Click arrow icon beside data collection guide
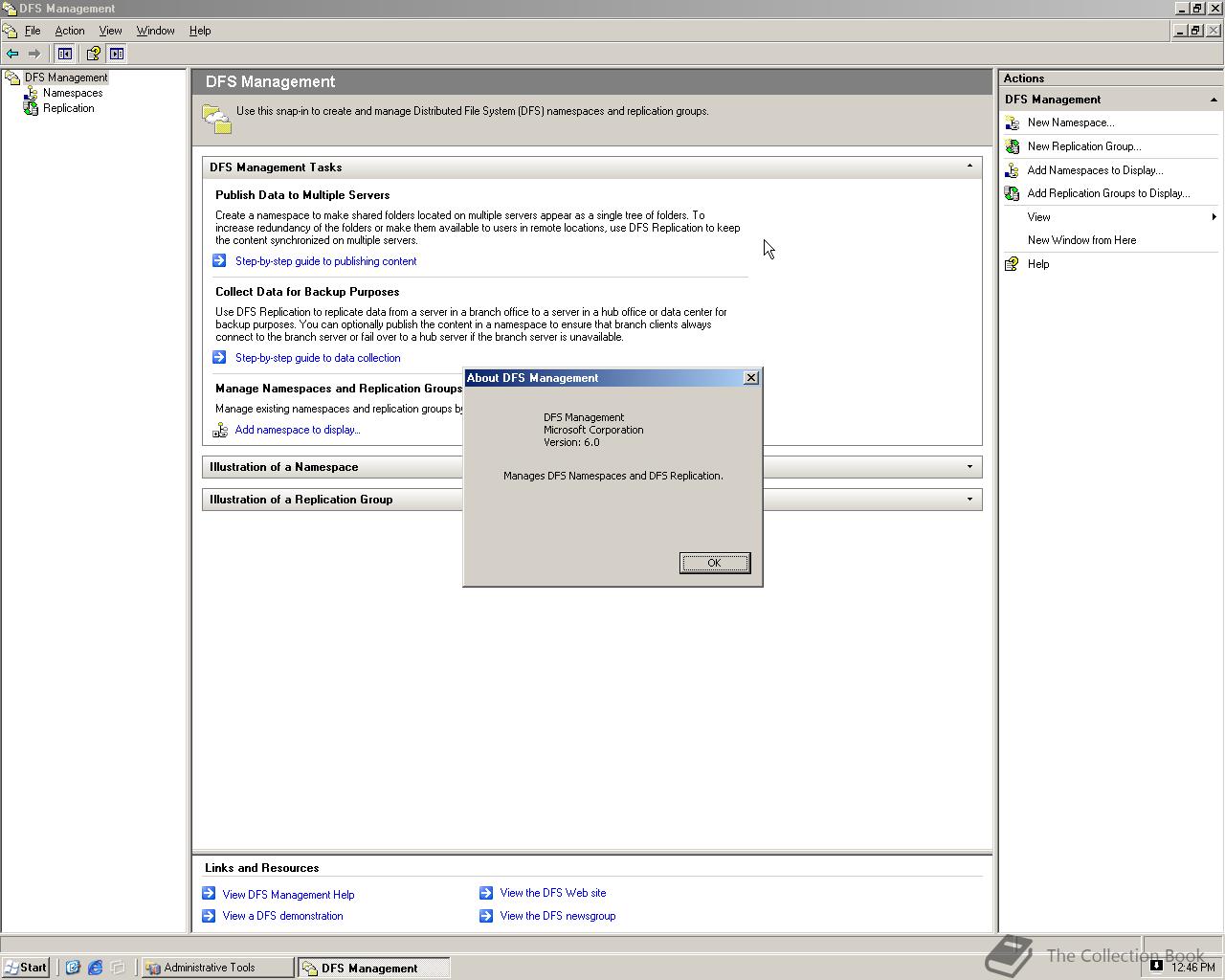 tap(219, 357)
